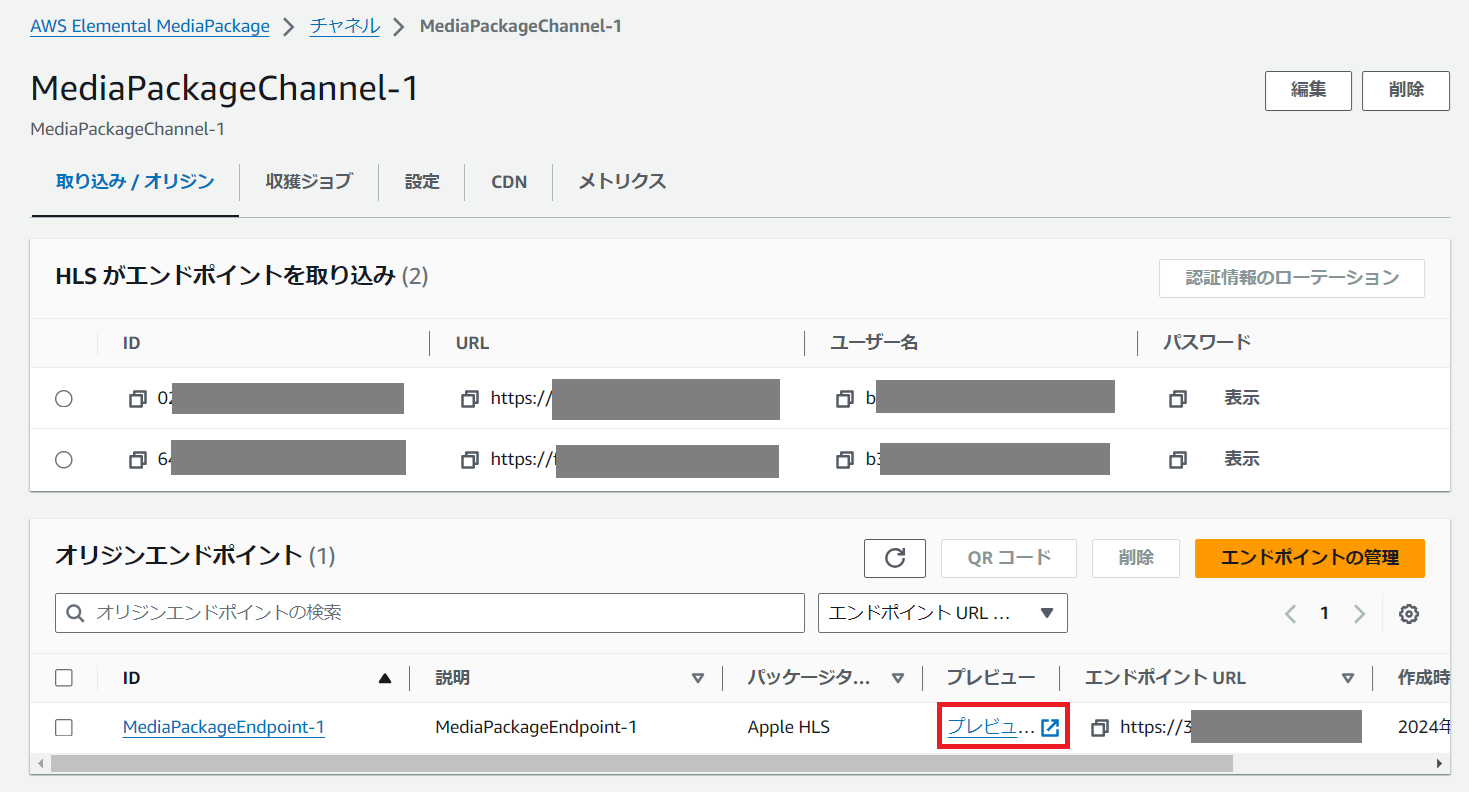
Task: Open the メトリクス tab
Action: tap(622, 182)
